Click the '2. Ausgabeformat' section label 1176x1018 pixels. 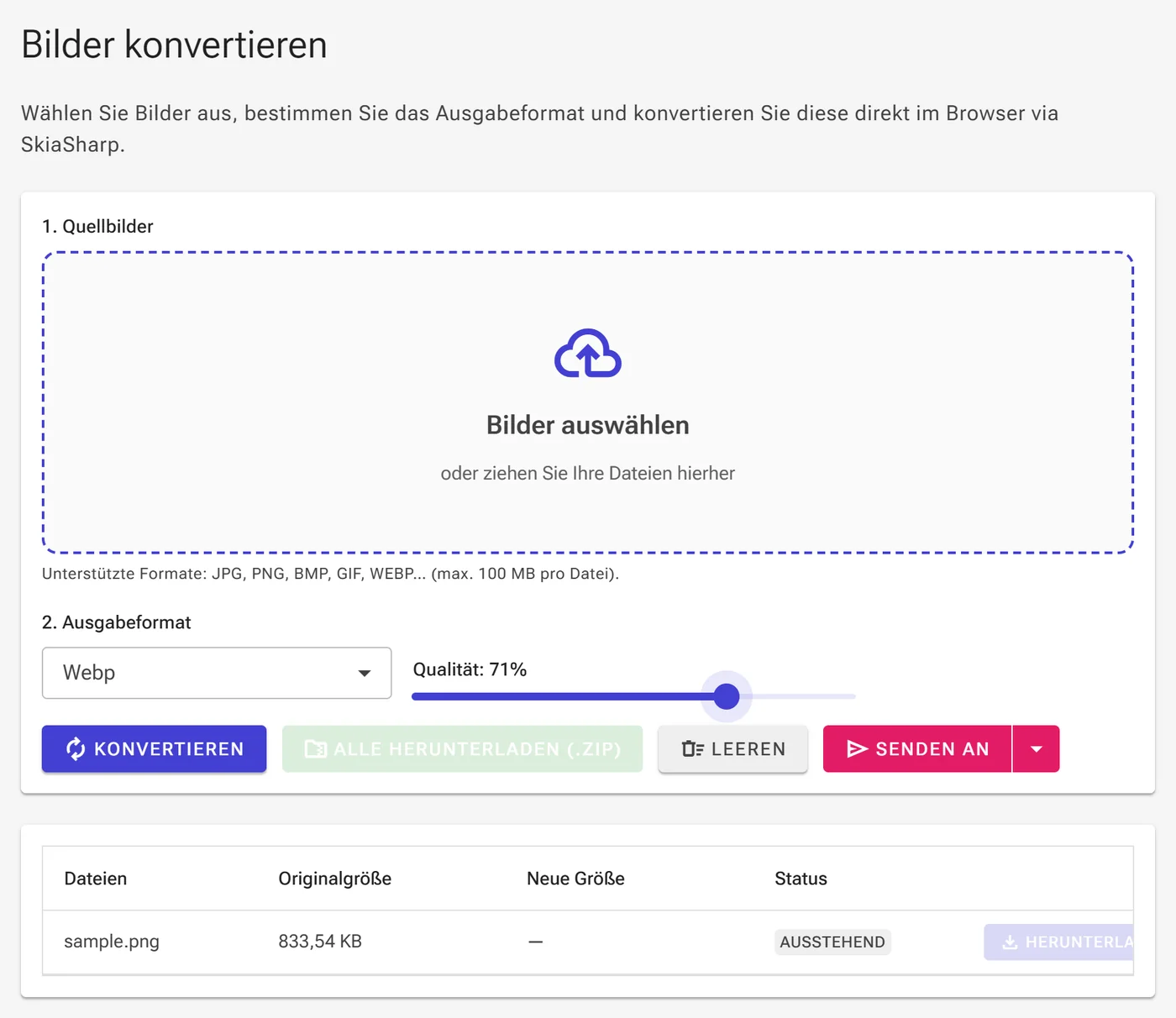(117, 622)
